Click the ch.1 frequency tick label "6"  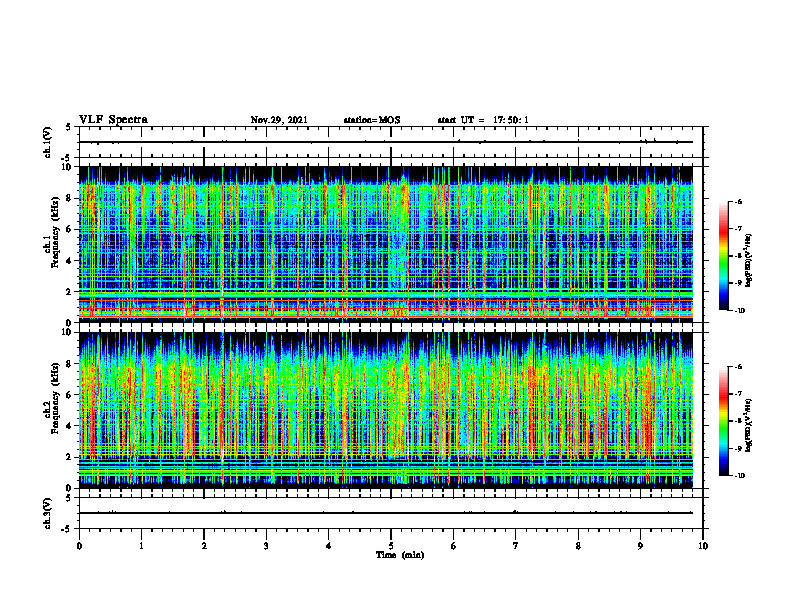pyautogui.click(x=70, y=229)
